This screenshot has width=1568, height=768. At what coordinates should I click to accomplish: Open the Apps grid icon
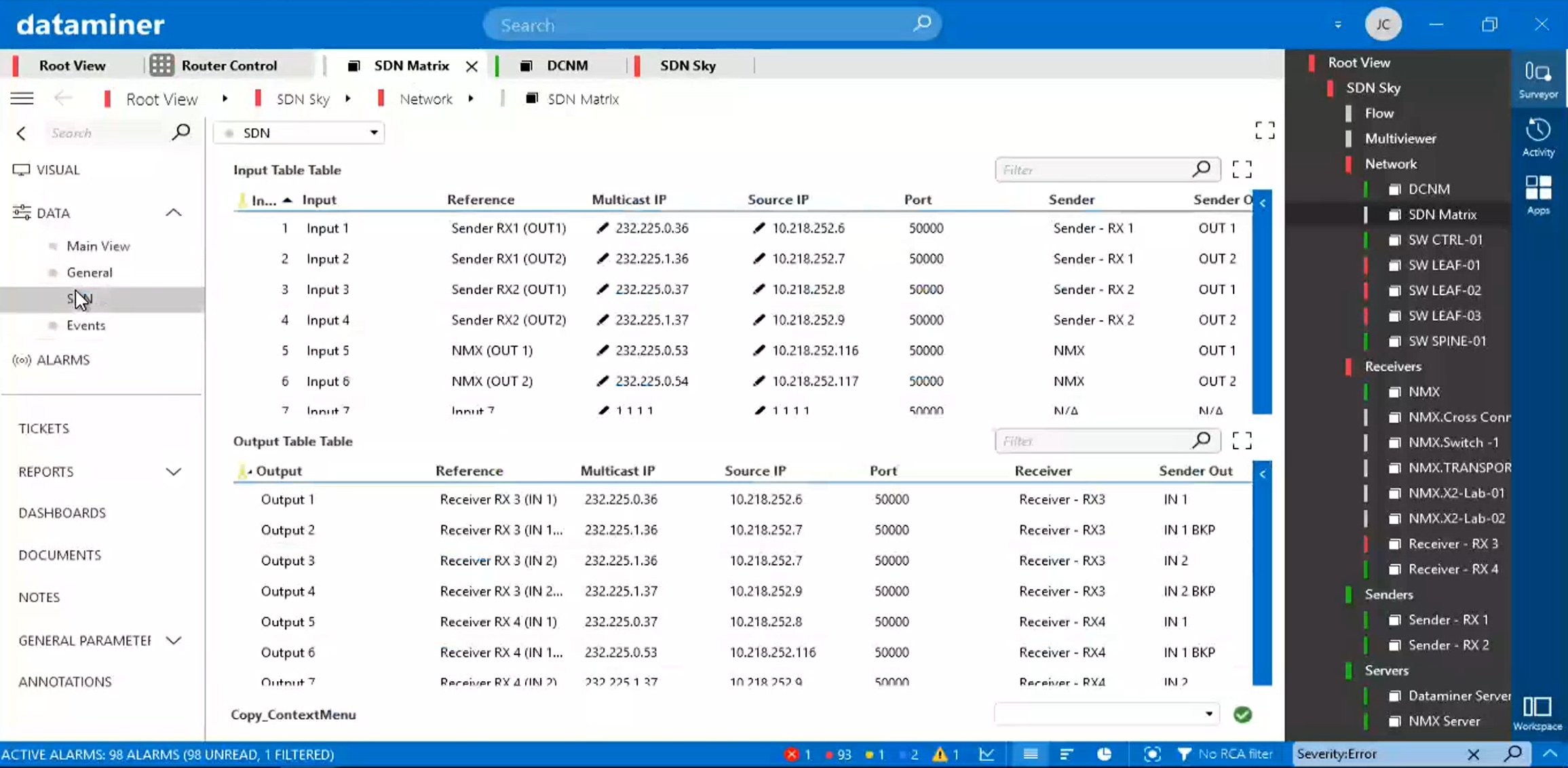[x=1538, y=195]
